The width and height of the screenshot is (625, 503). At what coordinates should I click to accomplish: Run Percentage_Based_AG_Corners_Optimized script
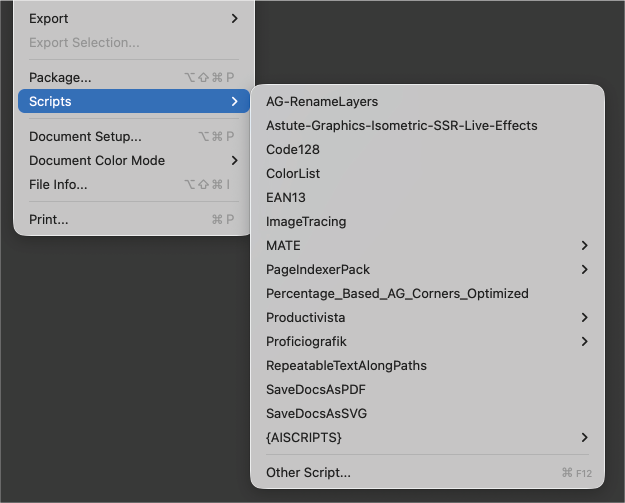(427, 293)
